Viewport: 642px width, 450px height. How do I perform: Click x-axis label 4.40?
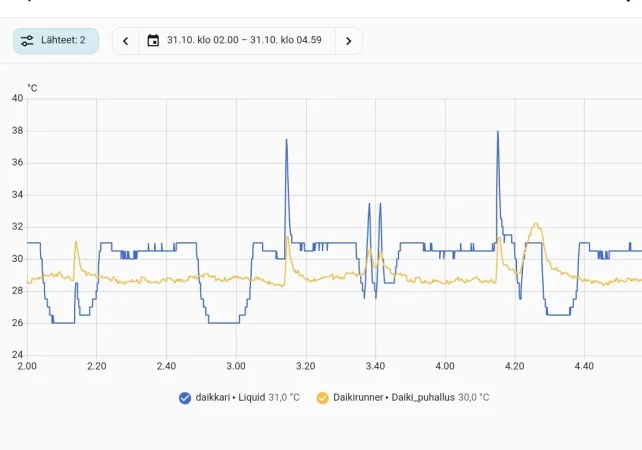click(584, 366)
